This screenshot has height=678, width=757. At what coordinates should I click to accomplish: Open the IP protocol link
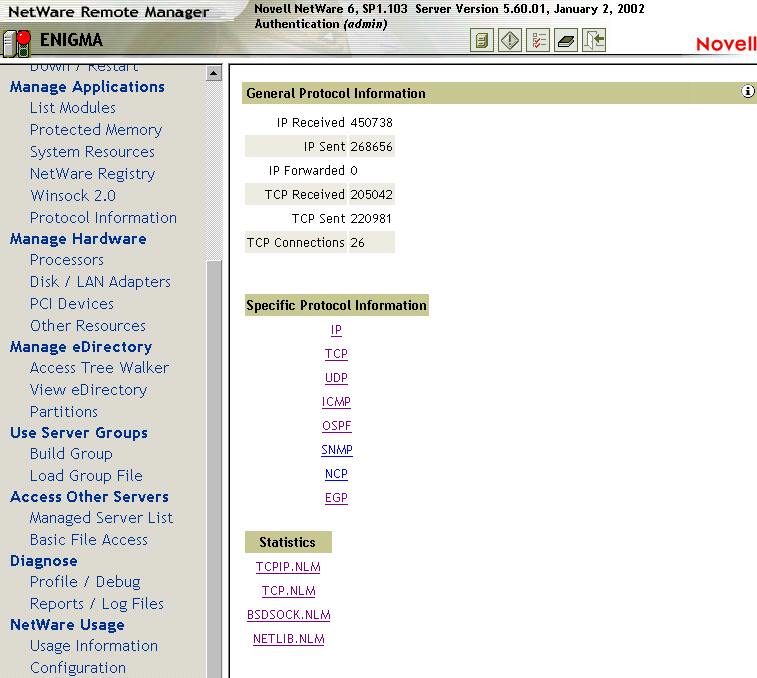point(336,330)
